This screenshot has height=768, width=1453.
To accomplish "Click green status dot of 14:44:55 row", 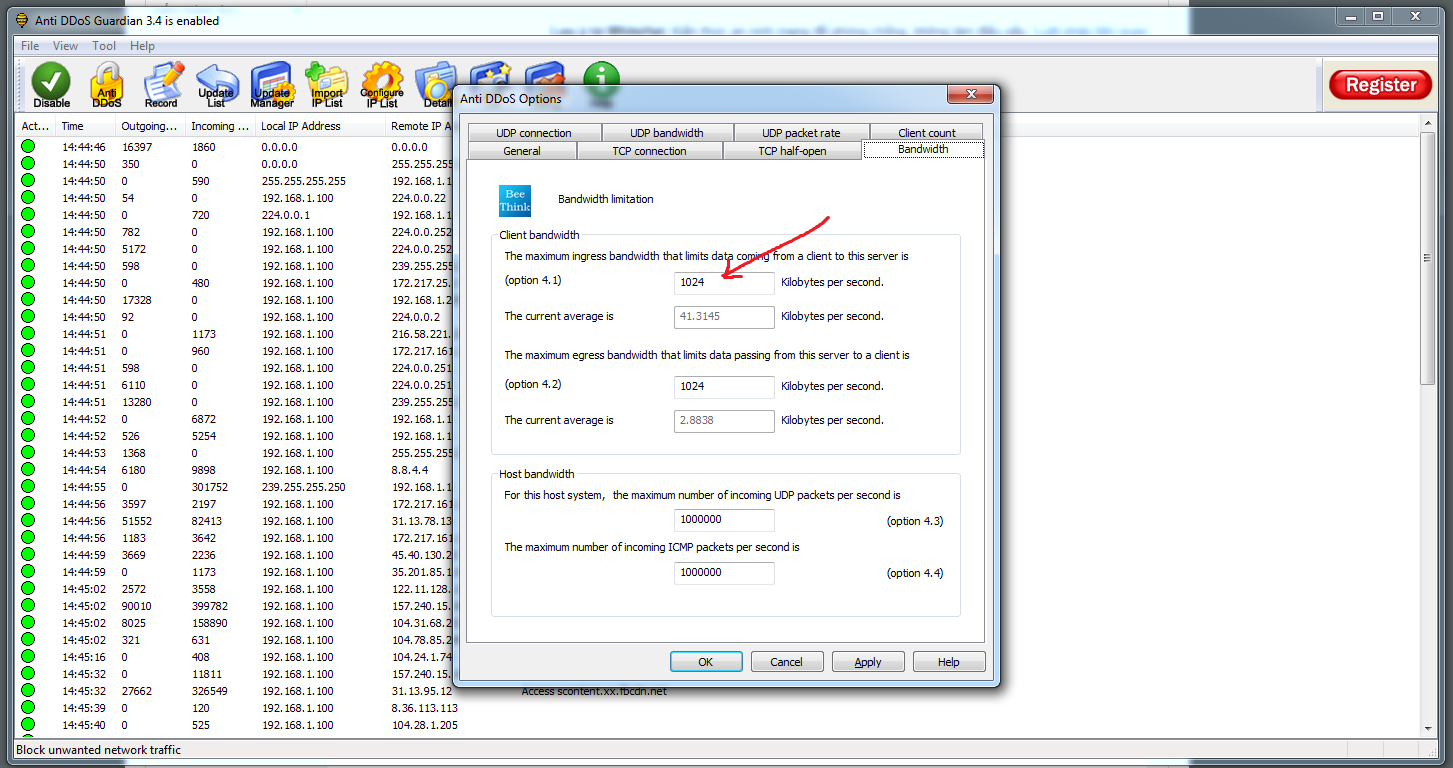I will (28, 487).
